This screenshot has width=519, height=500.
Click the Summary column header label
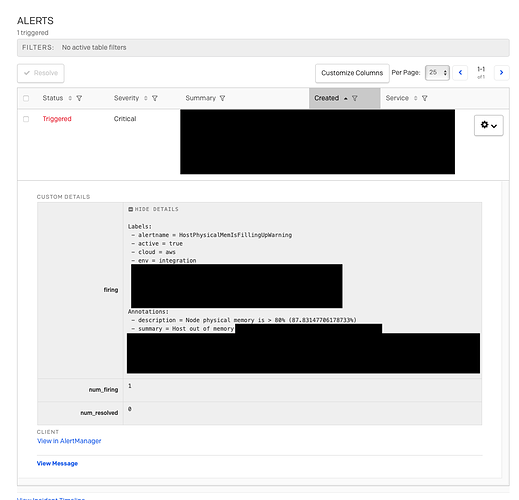click(x=201, y=98)
